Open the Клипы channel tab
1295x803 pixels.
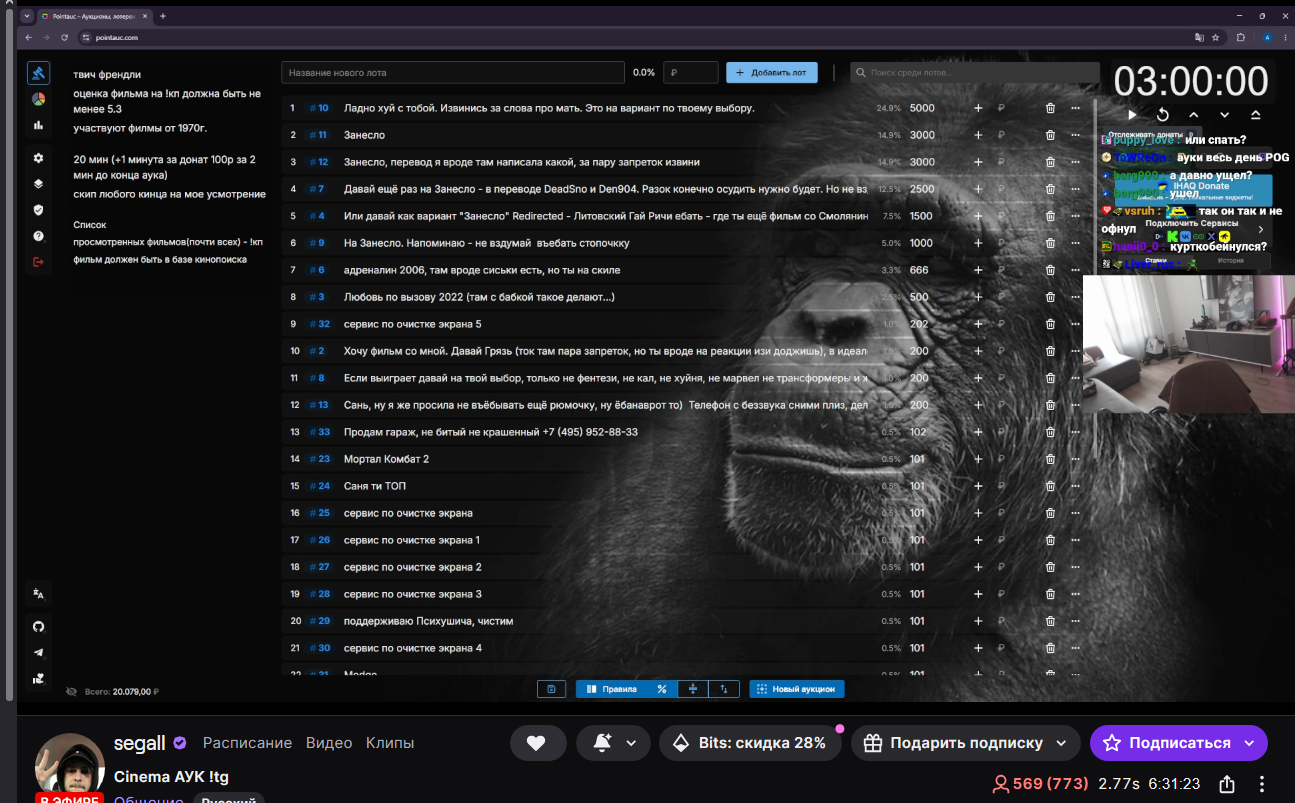[x=390, y=743]
